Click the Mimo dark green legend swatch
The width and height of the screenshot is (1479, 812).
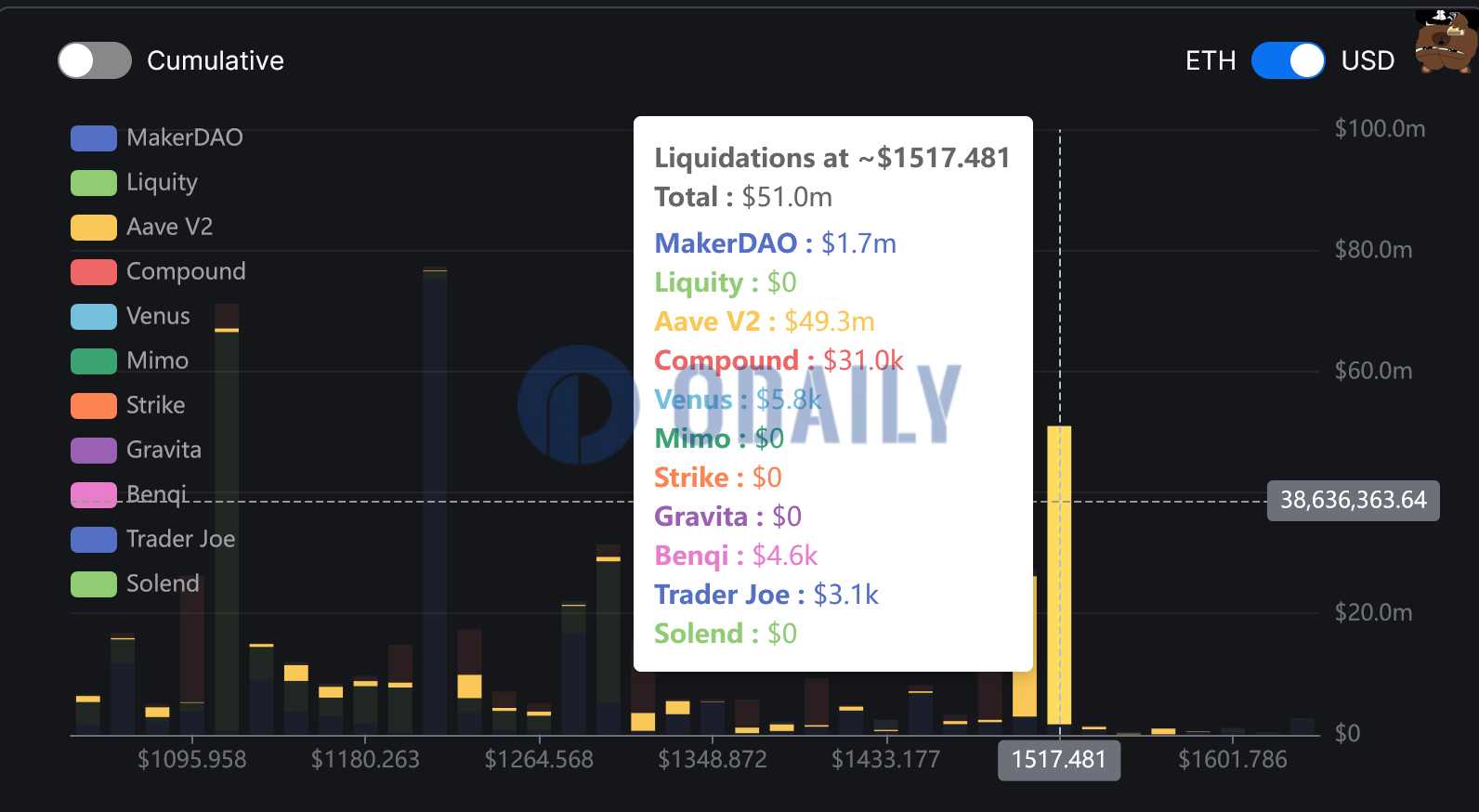coord(94,360)
